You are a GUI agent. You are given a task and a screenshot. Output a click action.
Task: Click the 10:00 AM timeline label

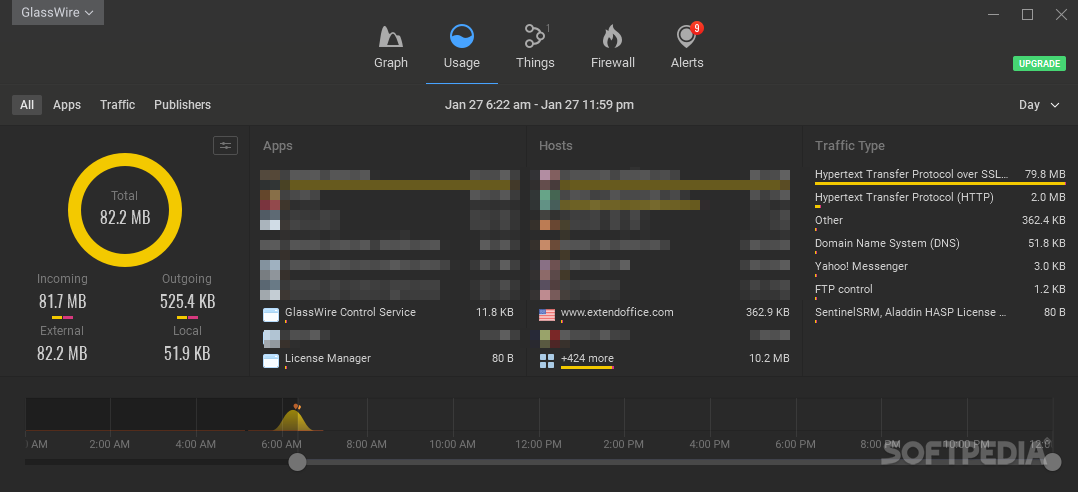452,445
